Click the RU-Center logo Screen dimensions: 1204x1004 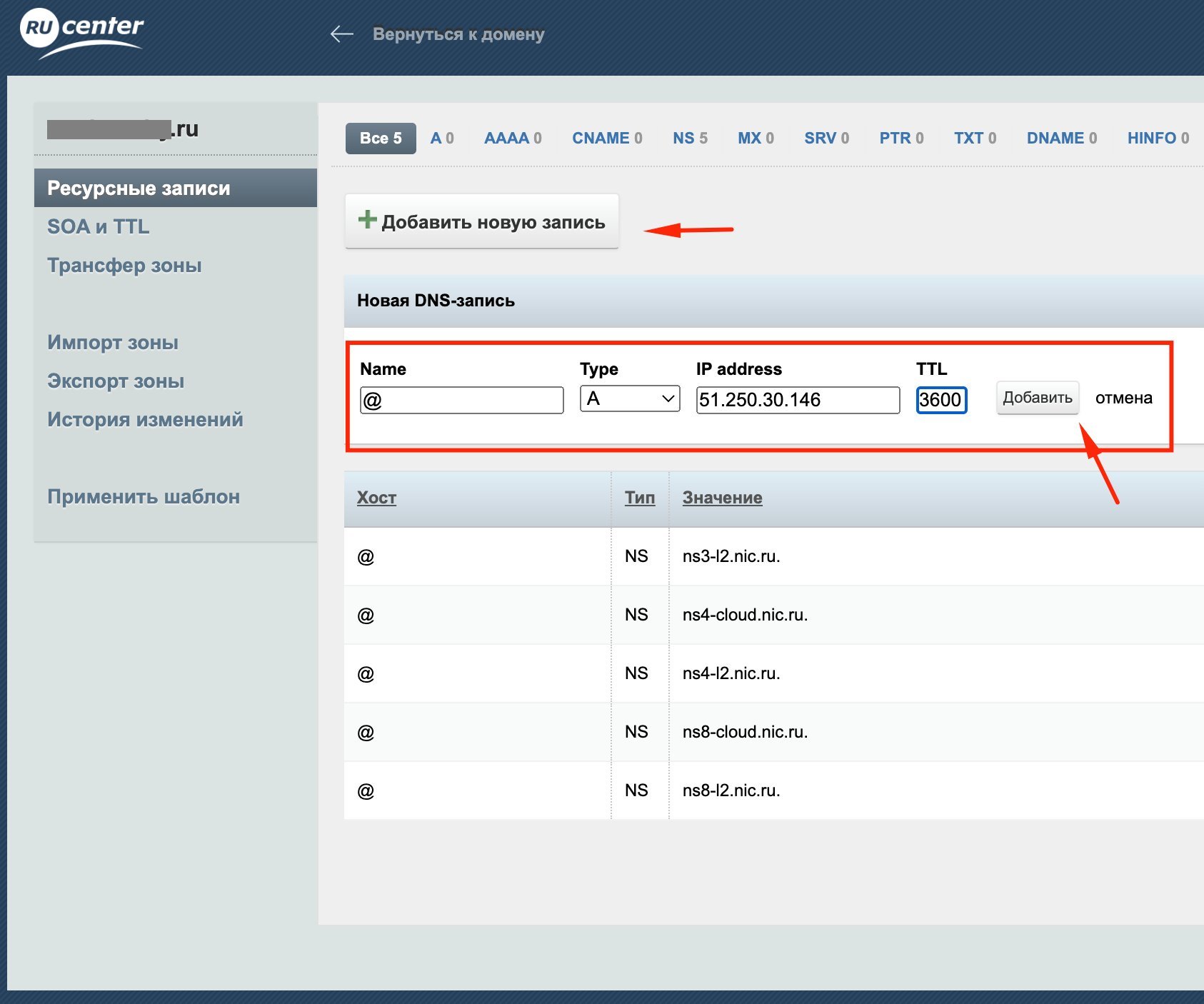pos(81,33)
